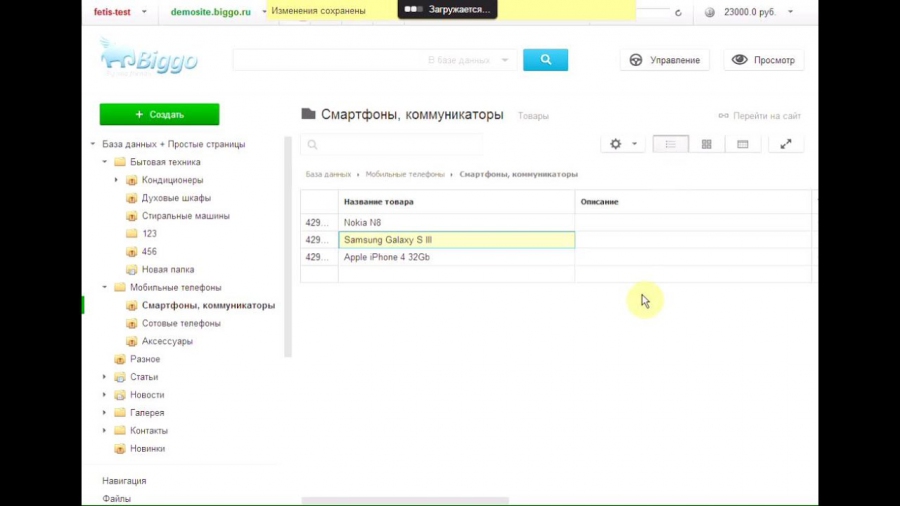Go to Мобильные телефоны breadcrumb

(x=405, y=174)
